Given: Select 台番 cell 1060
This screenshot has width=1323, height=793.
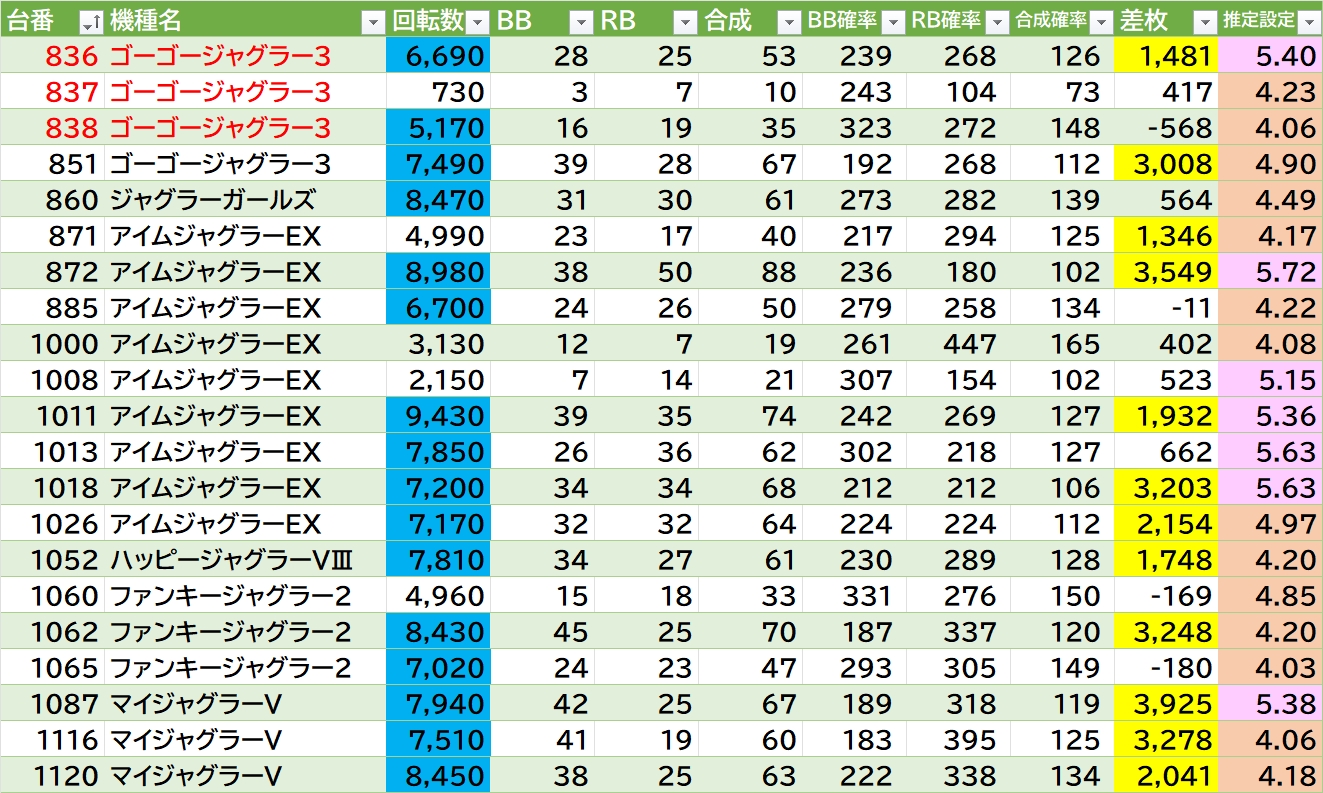Looking at the screenshot, I should click(x=52, y=596).
